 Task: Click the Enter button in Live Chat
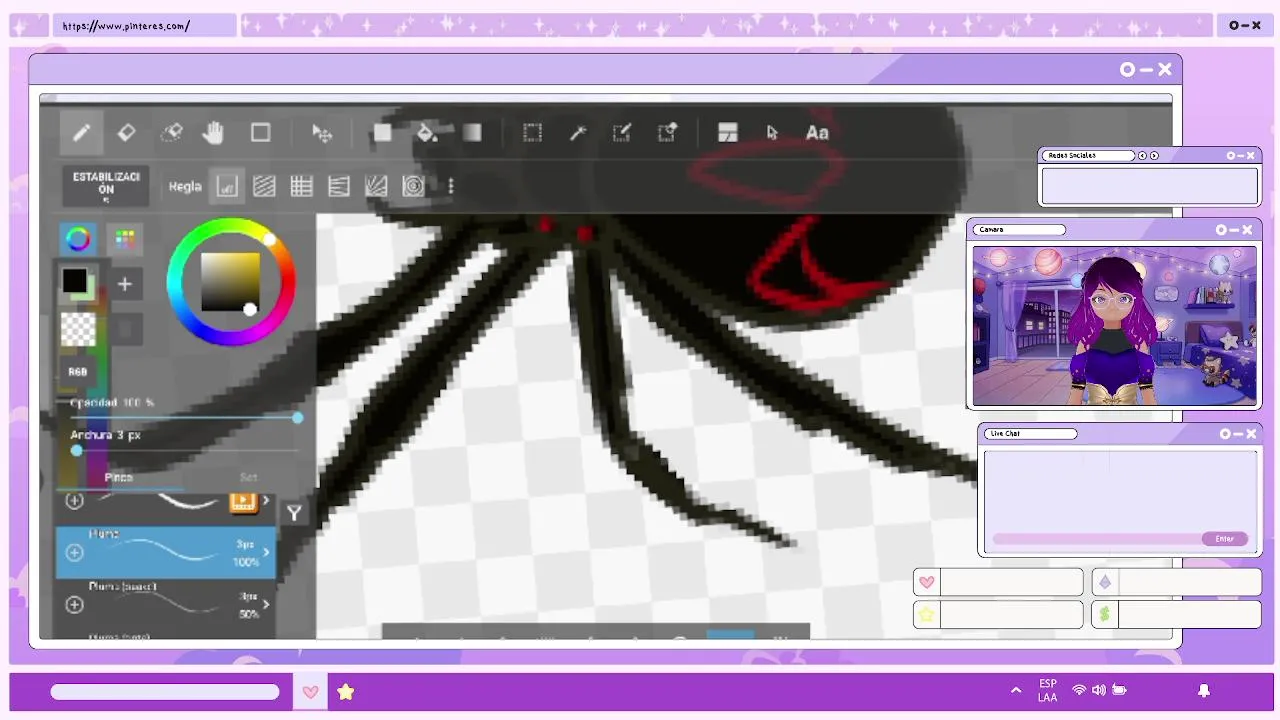tap(1224, 539)
